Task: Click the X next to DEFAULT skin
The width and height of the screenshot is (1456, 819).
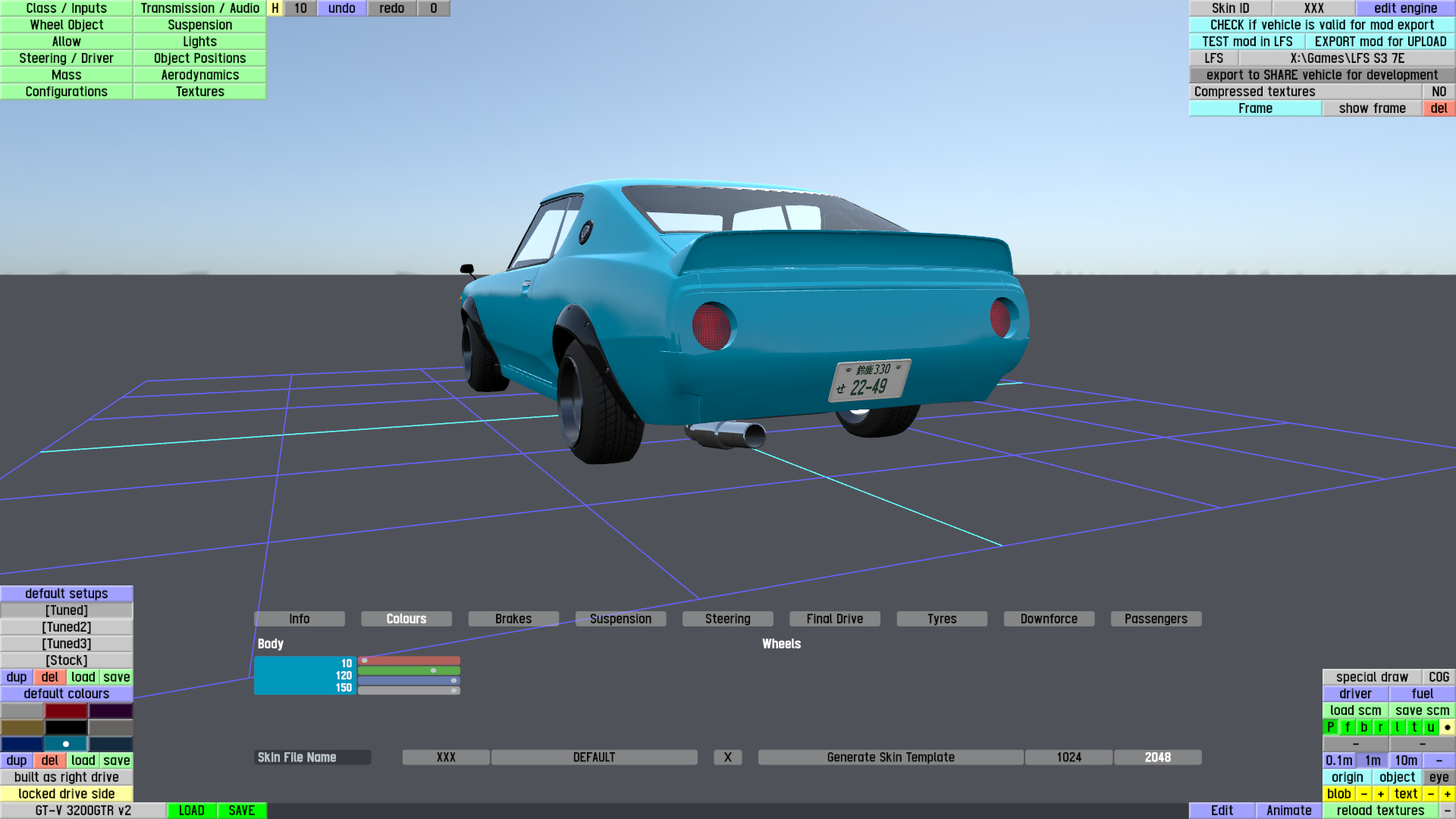Action: (x=727, y=758)
